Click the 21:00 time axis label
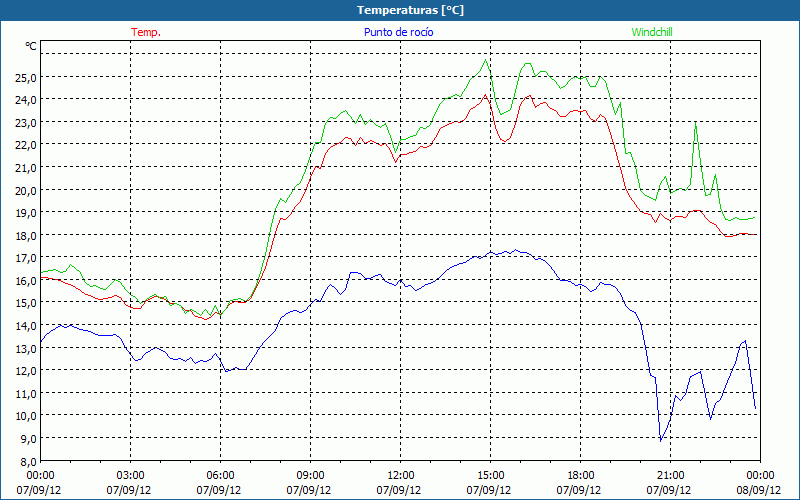Screen dimensions: 800x500 (670, 476)
